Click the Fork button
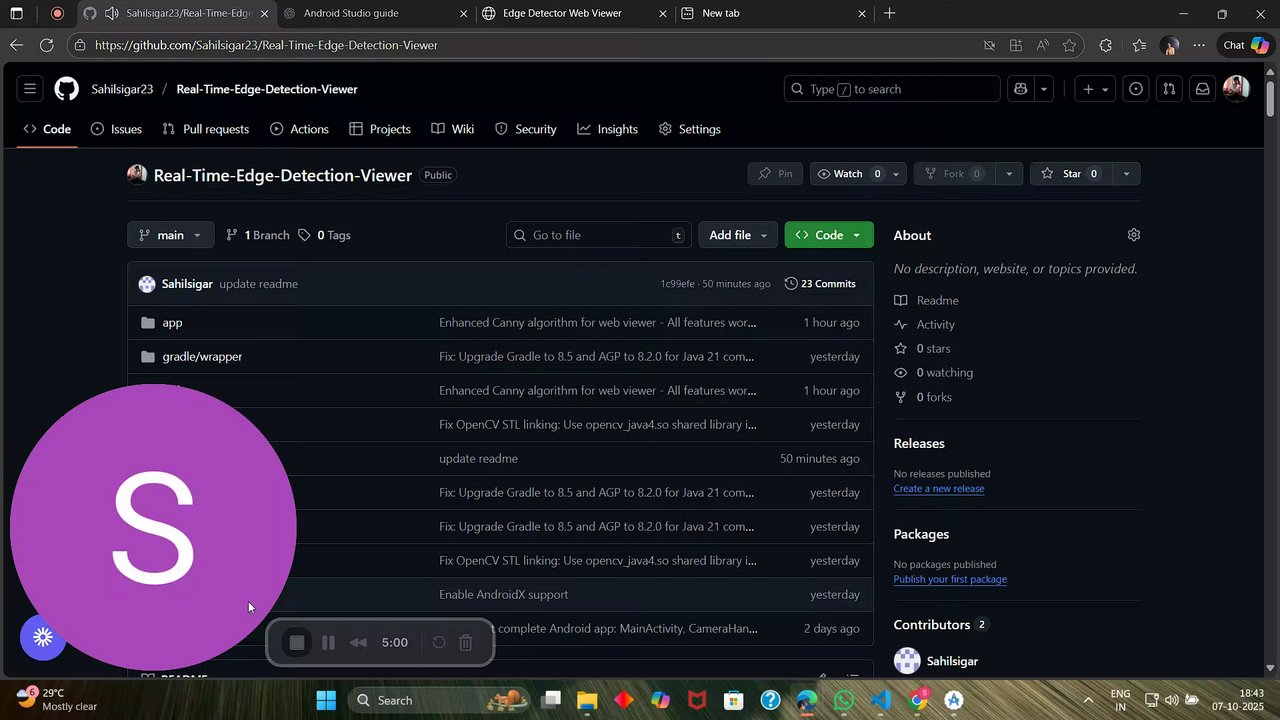This screenshot has height=720, width=1280. 954,174
